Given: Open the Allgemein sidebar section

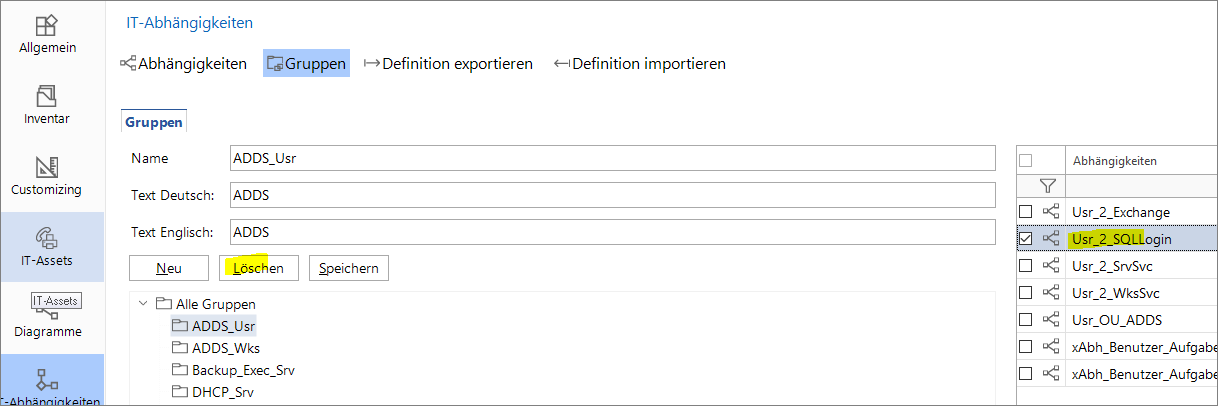Looking at the screenshot, I should point(47,35).
